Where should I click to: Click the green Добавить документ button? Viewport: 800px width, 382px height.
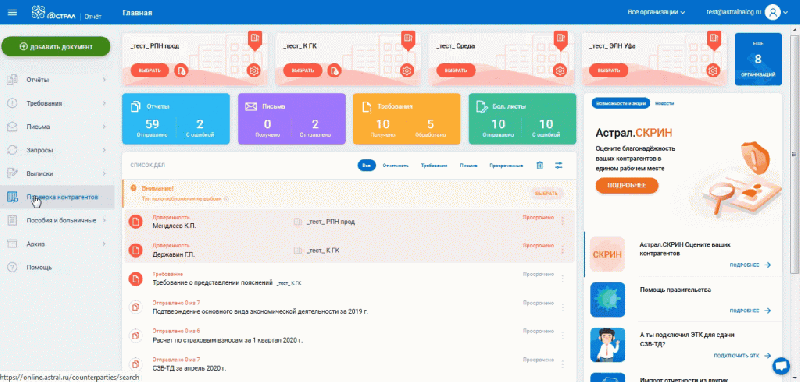click(56, 46)
